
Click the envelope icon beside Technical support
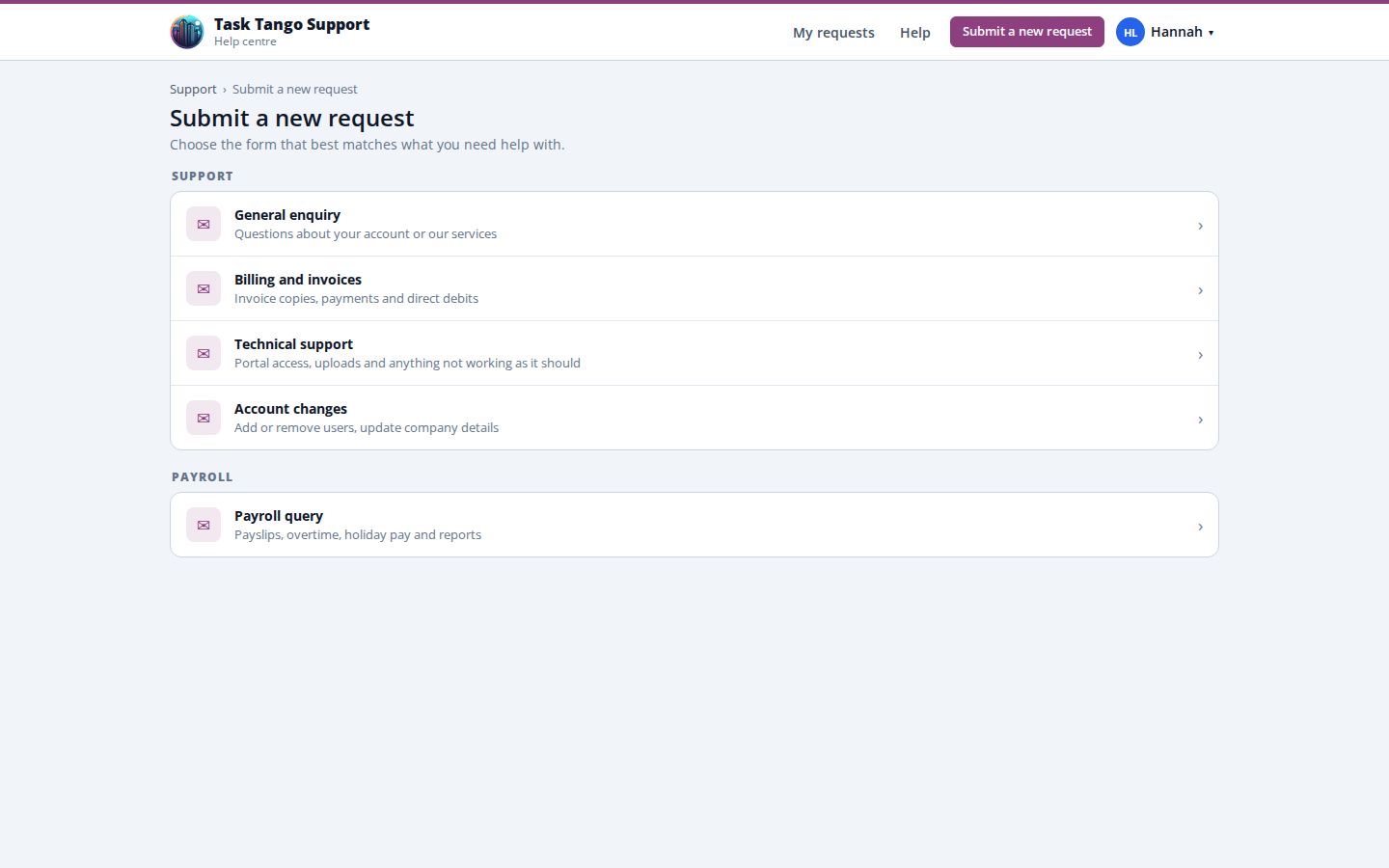click(x=204, y=353)
